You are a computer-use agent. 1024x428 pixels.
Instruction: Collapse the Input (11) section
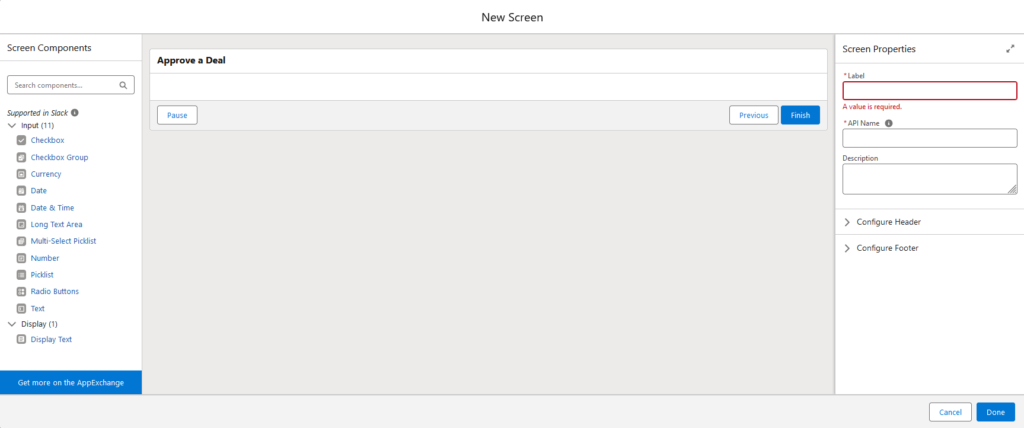tap(12, 125)
